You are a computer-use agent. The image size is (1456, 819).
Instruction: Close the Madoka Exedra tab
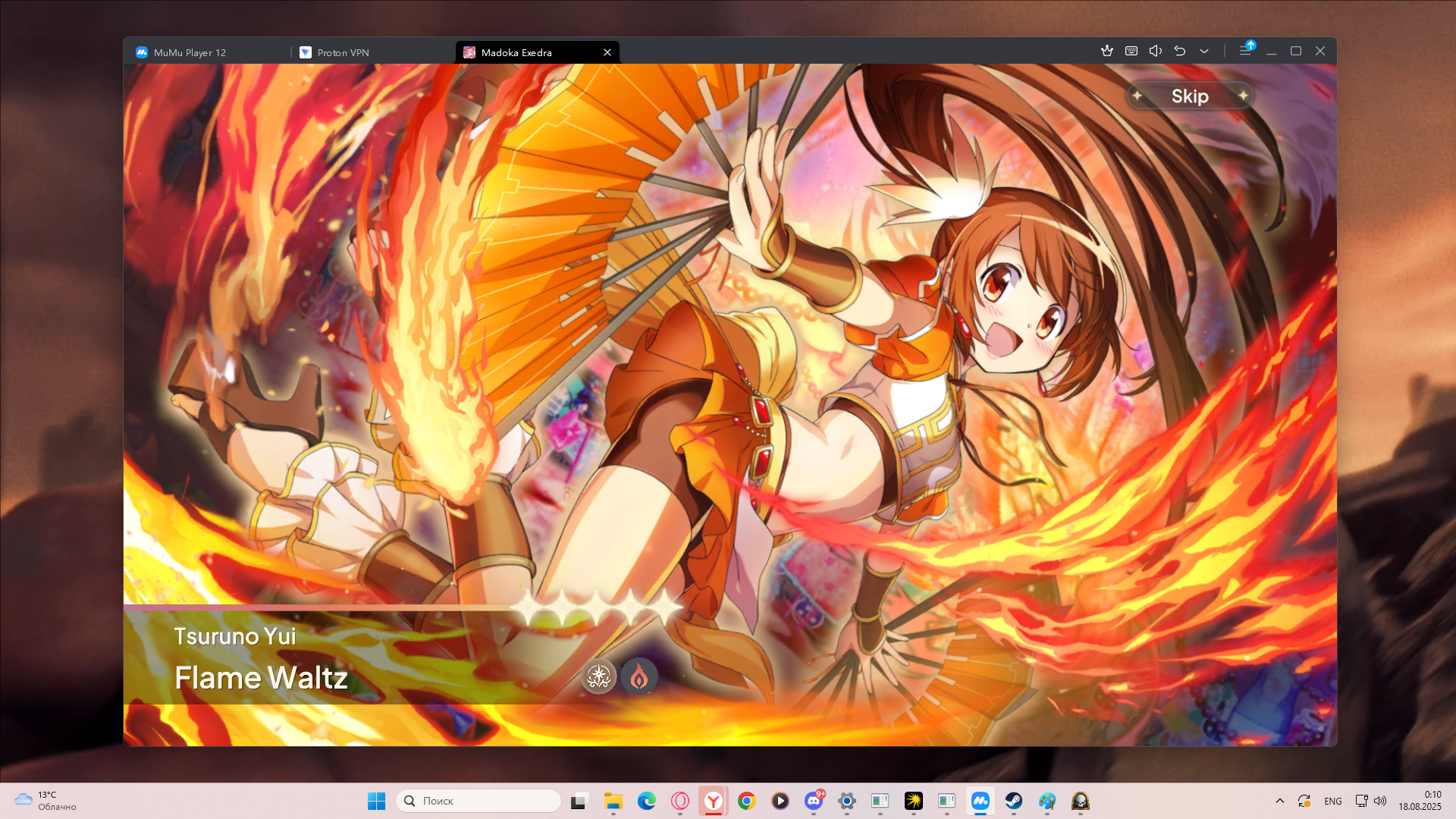[607, 52]
